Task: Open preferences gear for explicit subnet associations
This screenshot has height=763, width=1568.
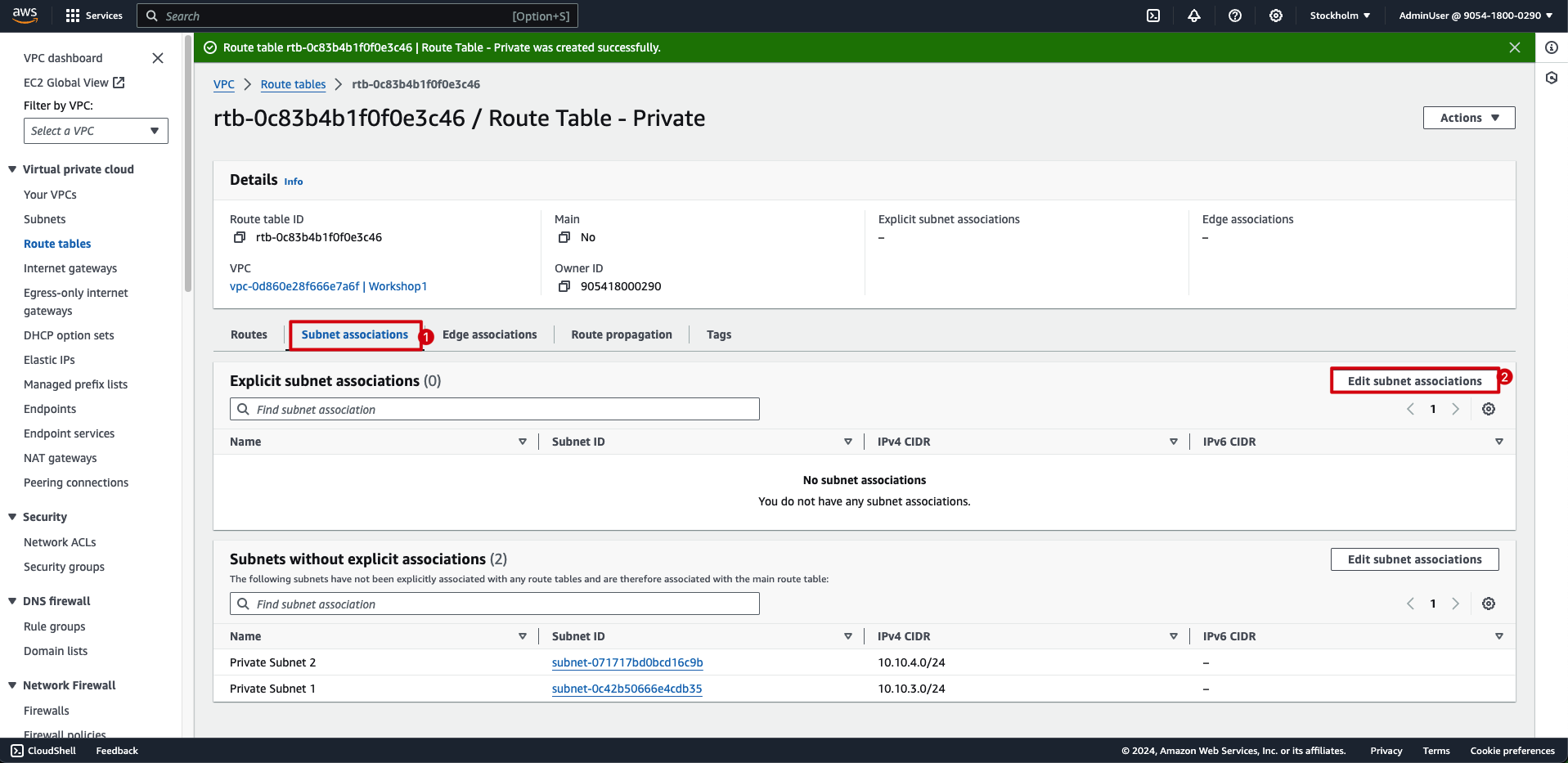Action: [x=1489, y=409]
